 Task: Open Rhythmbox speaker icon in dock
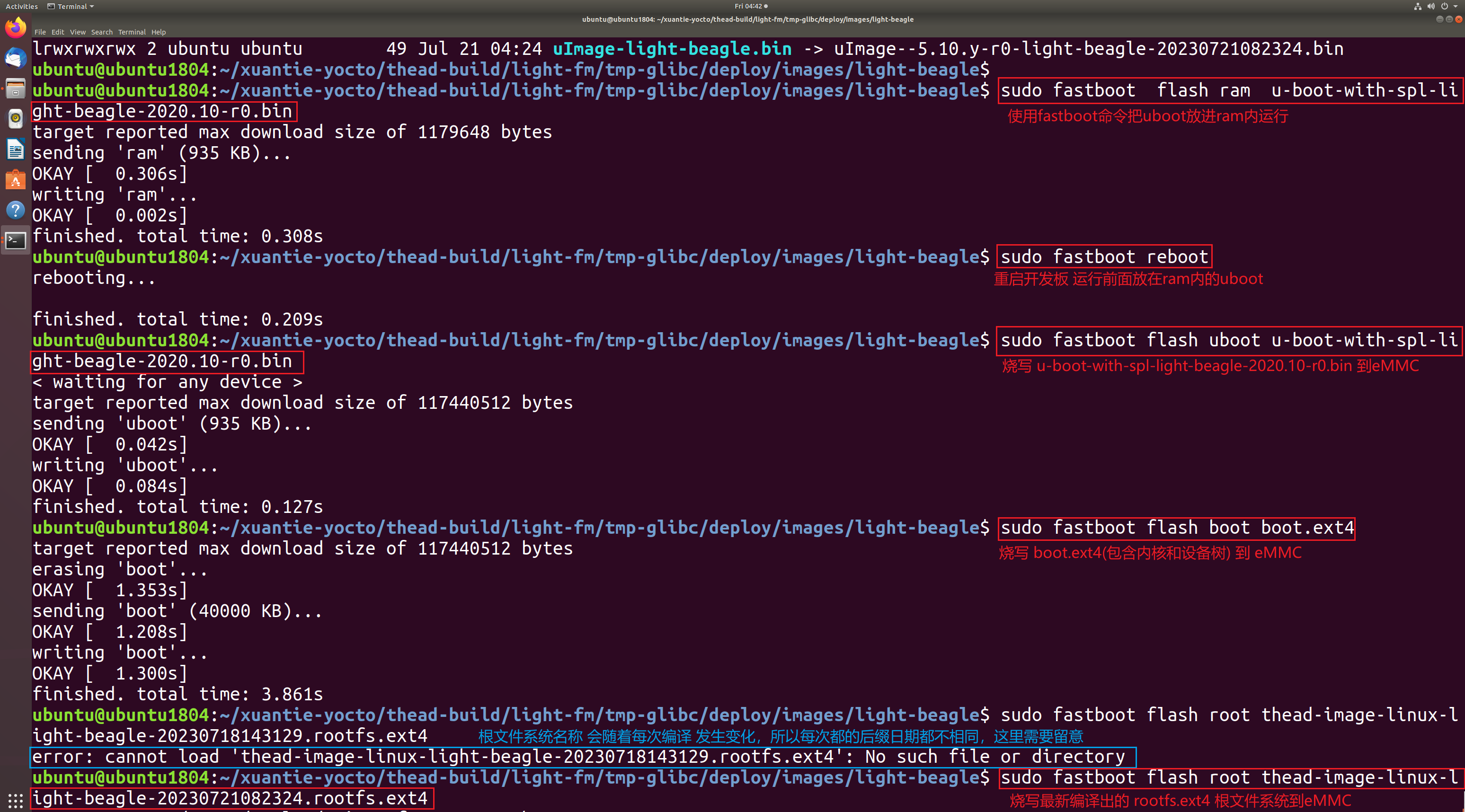click(15, 119)
